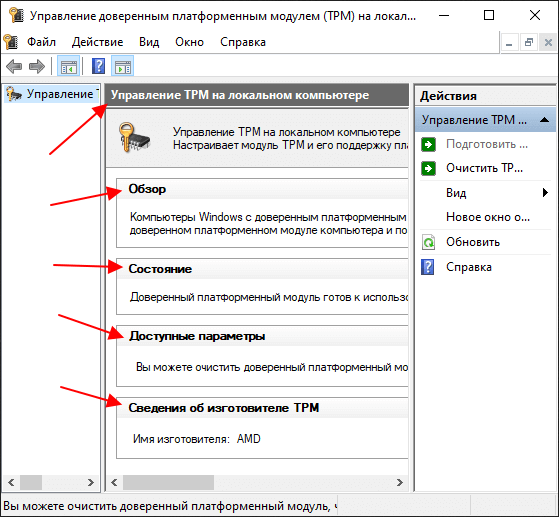Click the help icon beside Справка in Actions
Image resolution: width=559 pixels, height=517 pixels.
coord(428,267)
